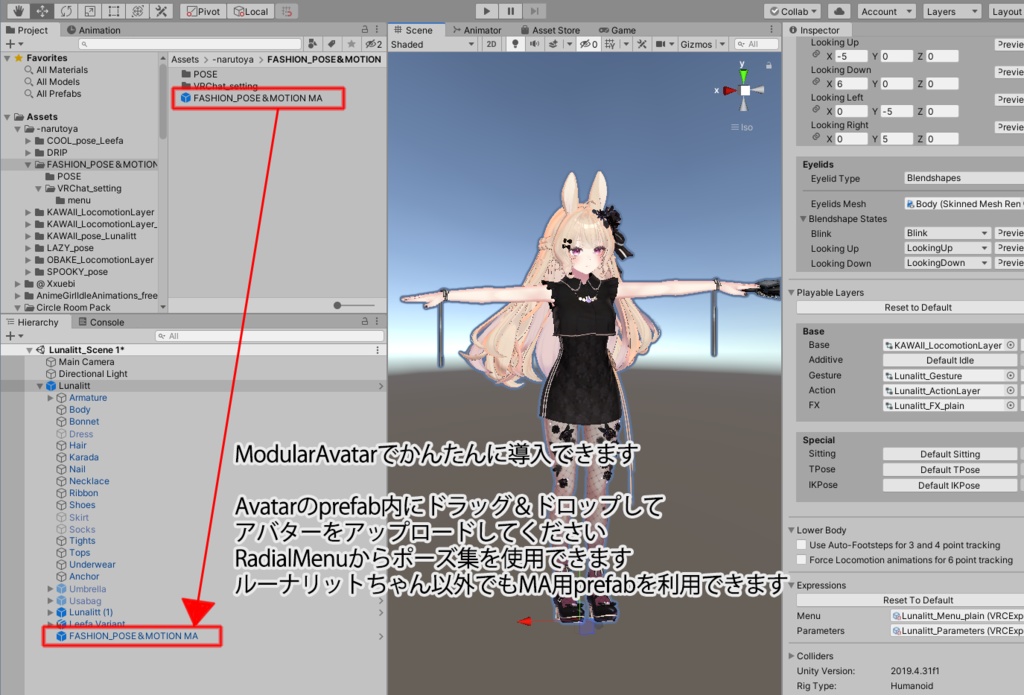
Task: Select the Rect transform tool
Action: [x=114, y=11]
